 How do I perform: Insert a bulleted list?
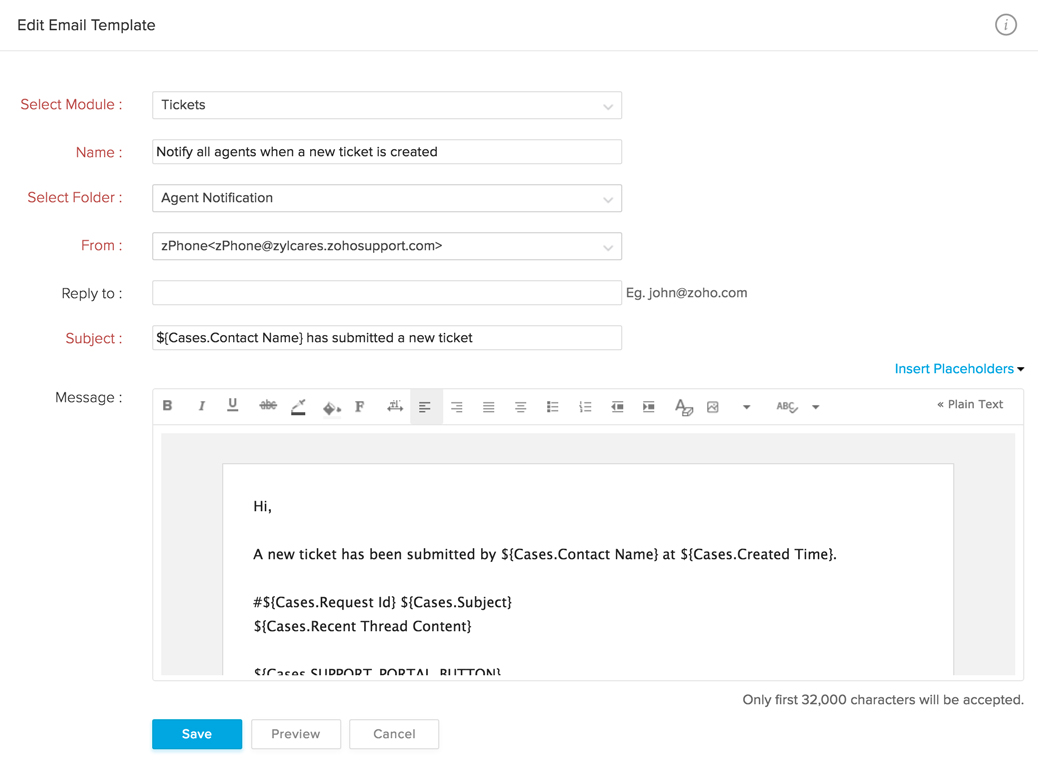553,407
